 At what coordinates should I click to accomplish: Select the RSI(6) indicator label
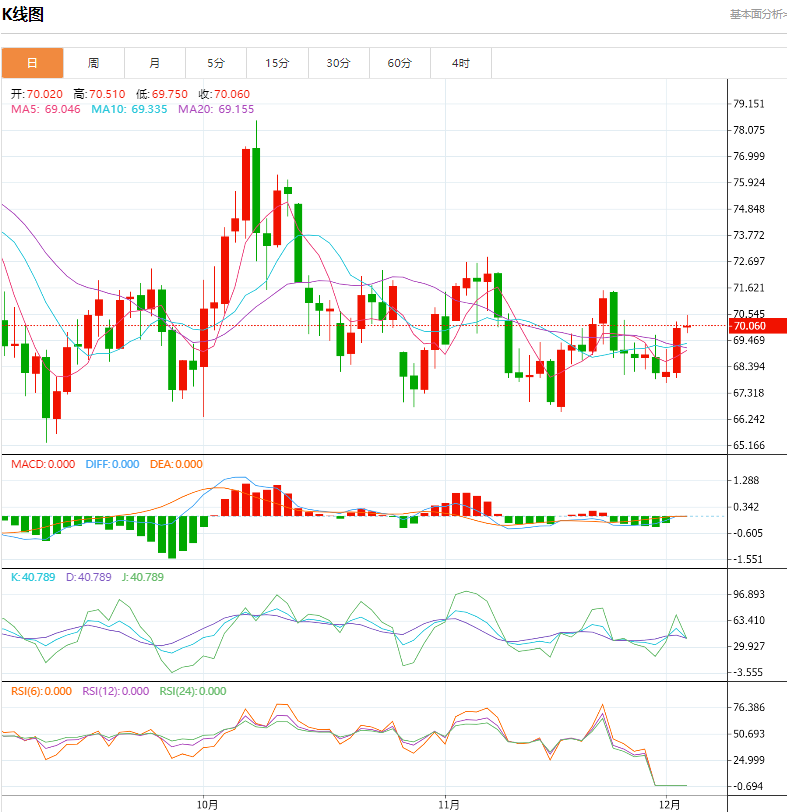(41, 691)
